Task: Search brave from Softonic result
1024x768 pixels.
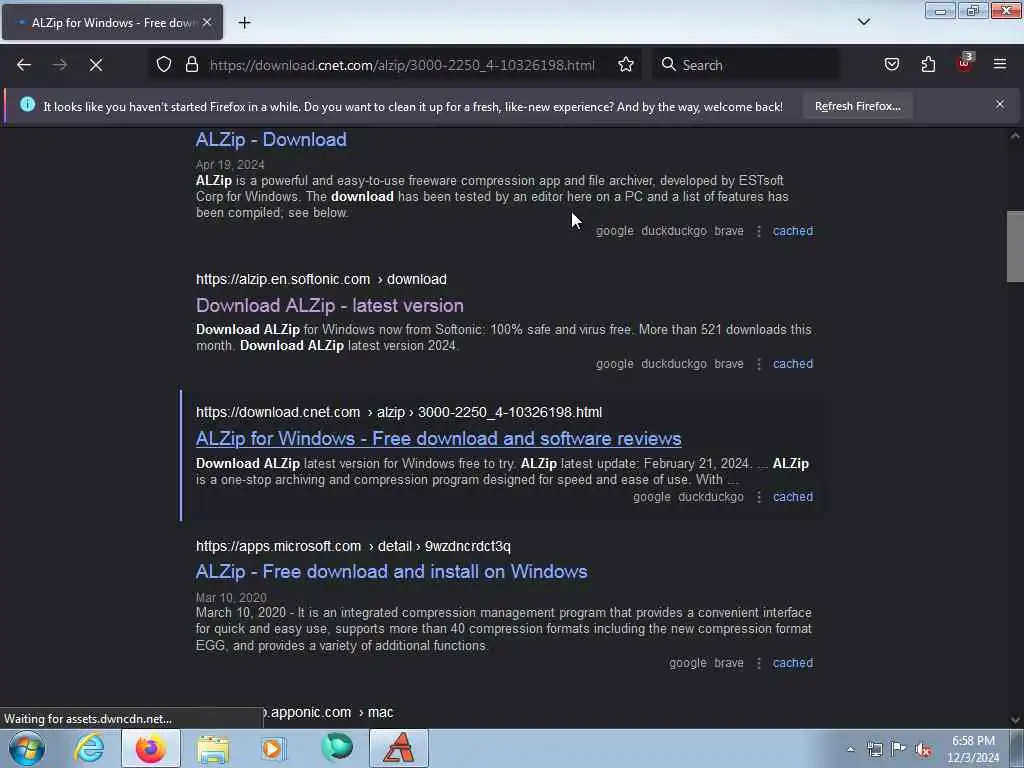Action: [x=729, y=364]
